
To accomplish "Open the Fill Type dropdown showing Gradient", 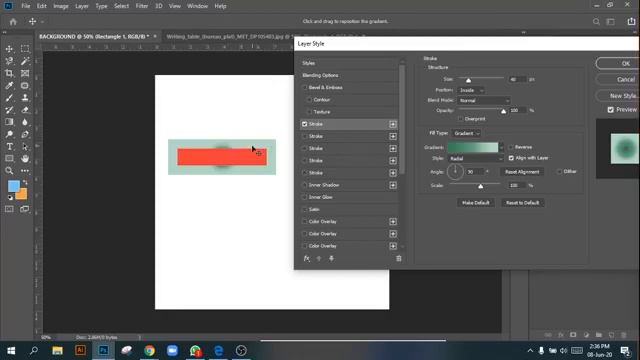I will click(x=466, y=133).
